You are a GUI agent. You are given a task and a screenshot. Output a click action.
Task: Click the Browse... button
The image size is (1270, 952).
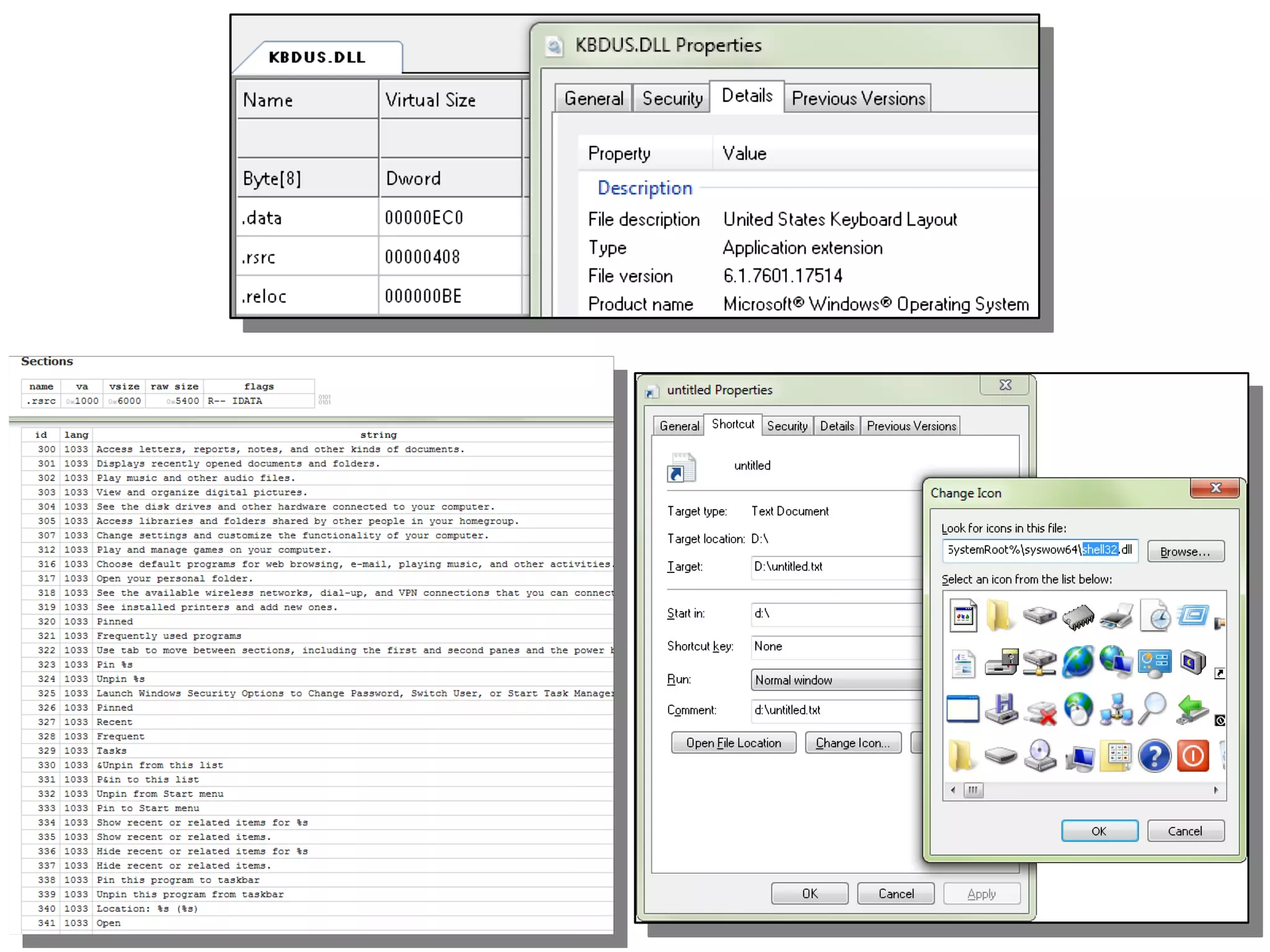(x=1184, y=551)
